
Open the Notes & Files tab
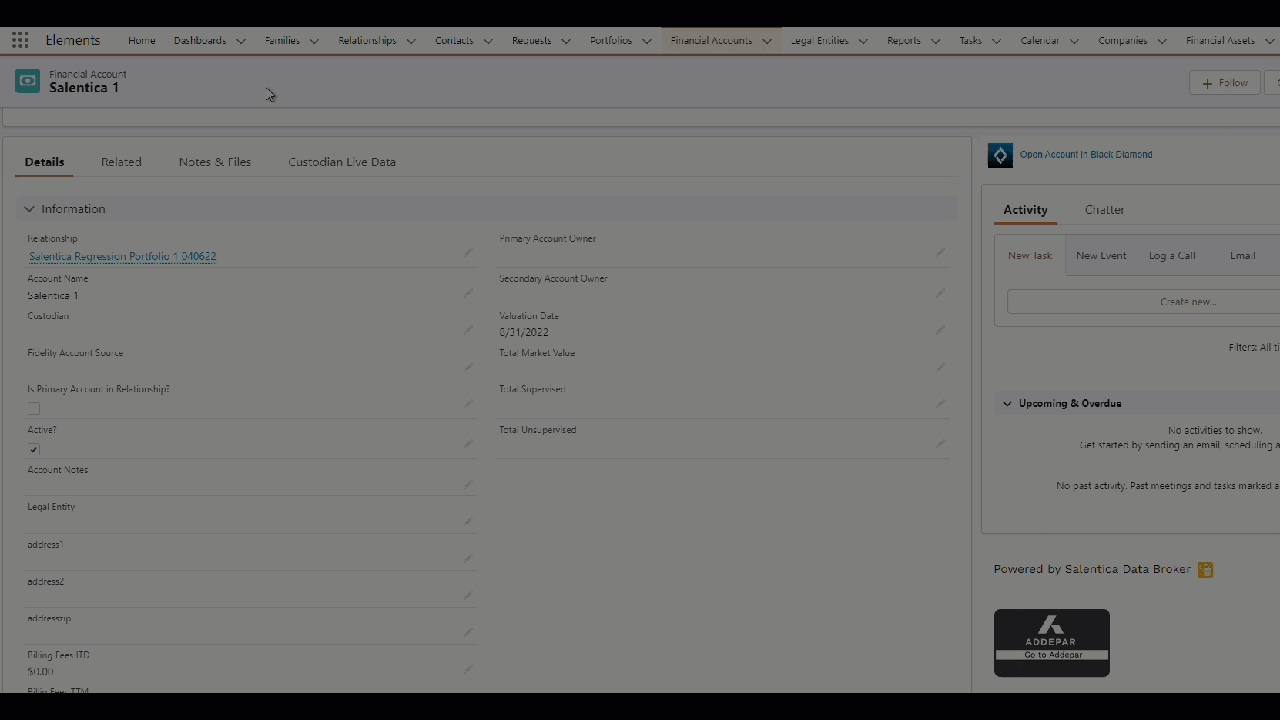215,162
